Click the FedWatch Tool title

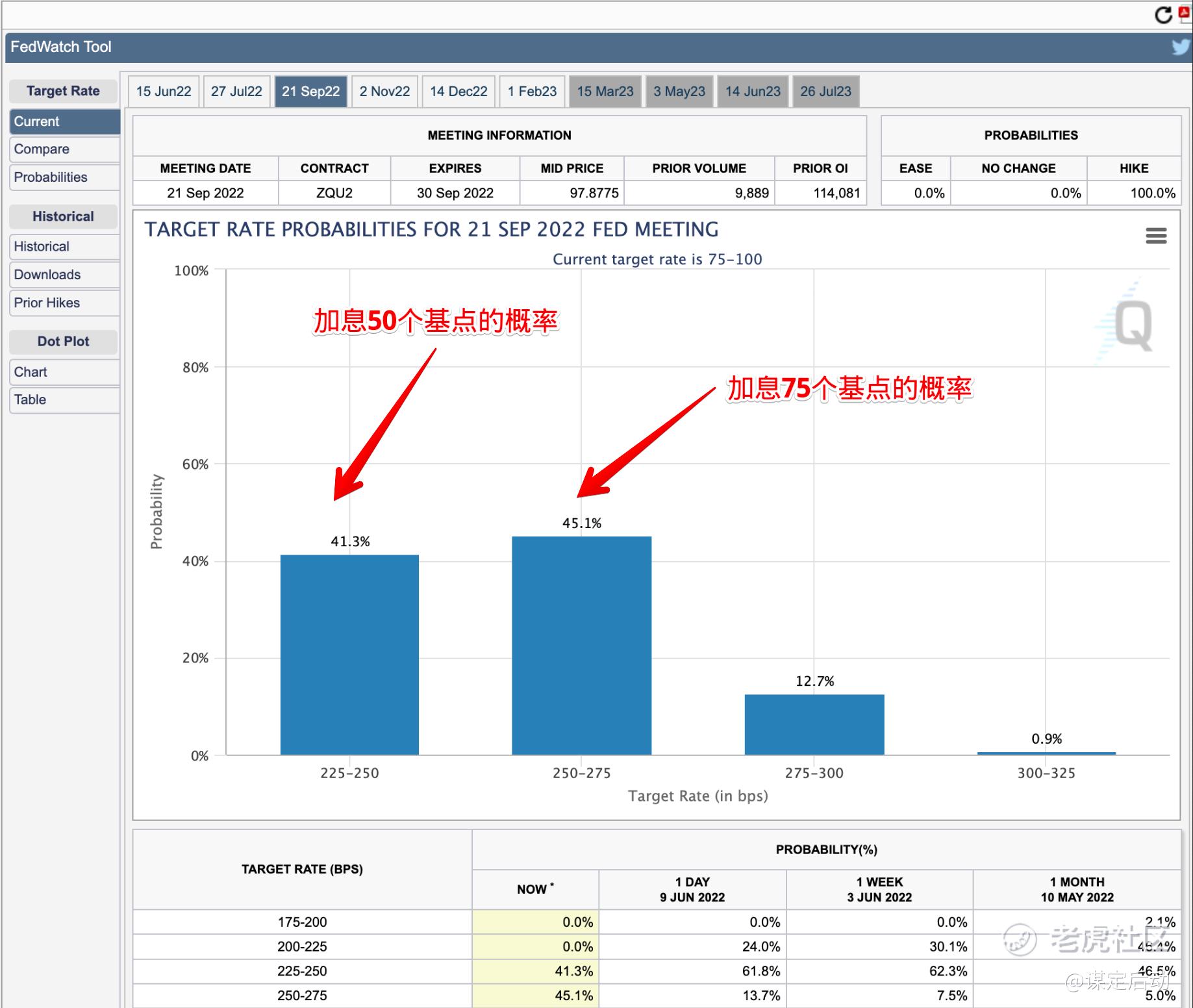[61, 47]
